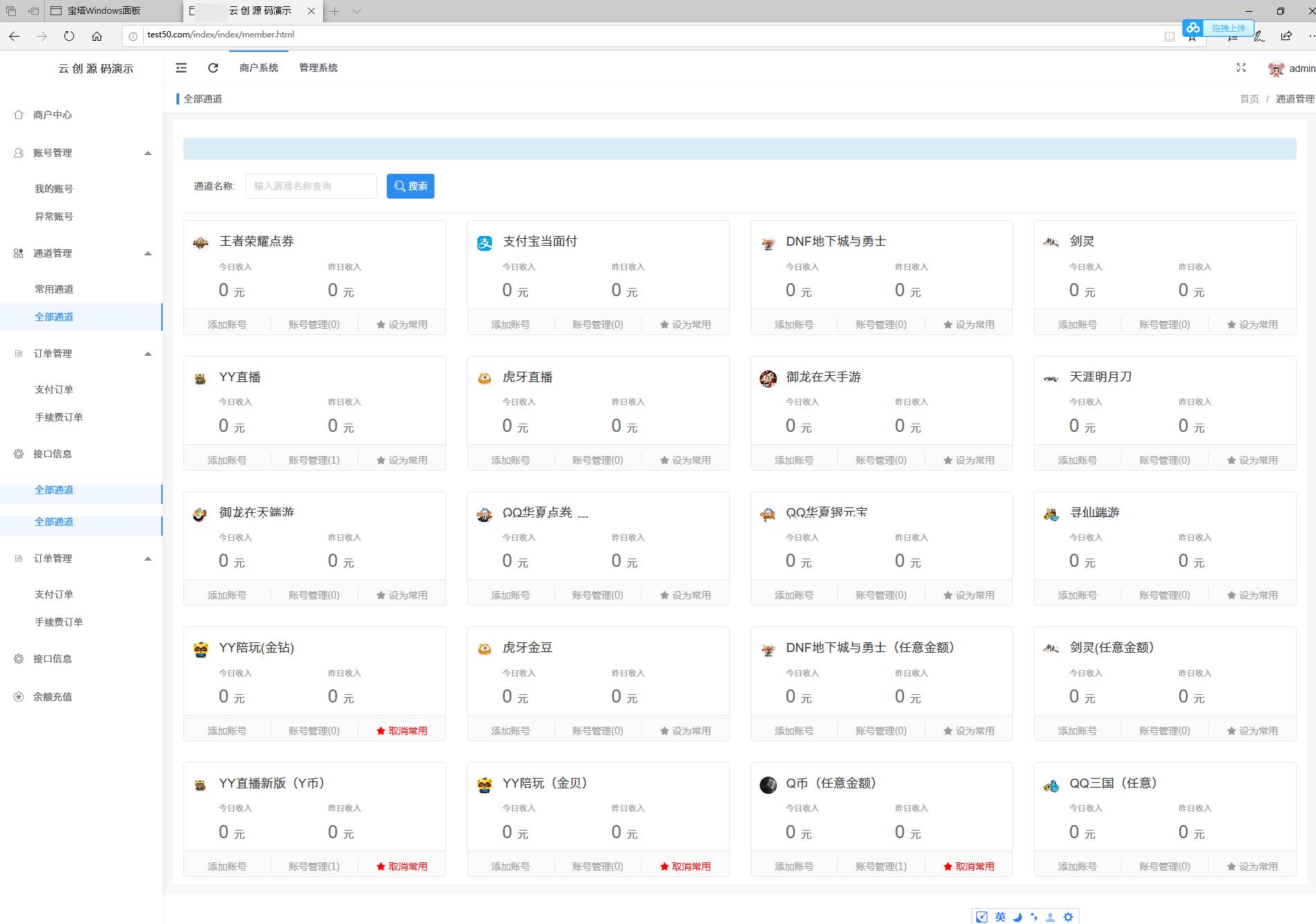The image size is (1316, 924).
Task: Click browser home icon
Action: click(x=97, y=36)
